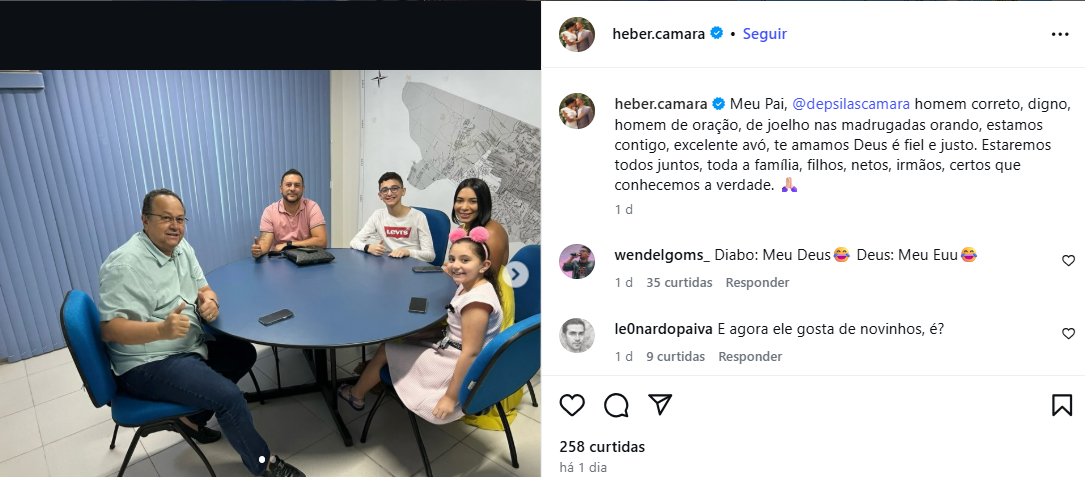Viewport: 1085px width, 477px height.
Task: Select the second carousel dot indicator
Action: tap(272, 459)
